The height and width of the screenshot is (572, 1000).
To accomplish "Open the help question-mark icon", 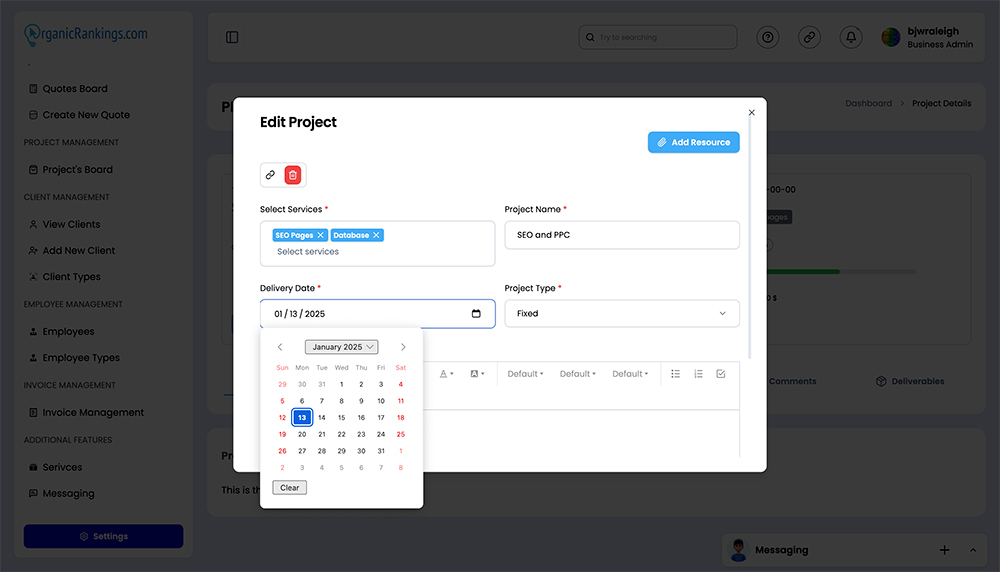I will point(768,38).
